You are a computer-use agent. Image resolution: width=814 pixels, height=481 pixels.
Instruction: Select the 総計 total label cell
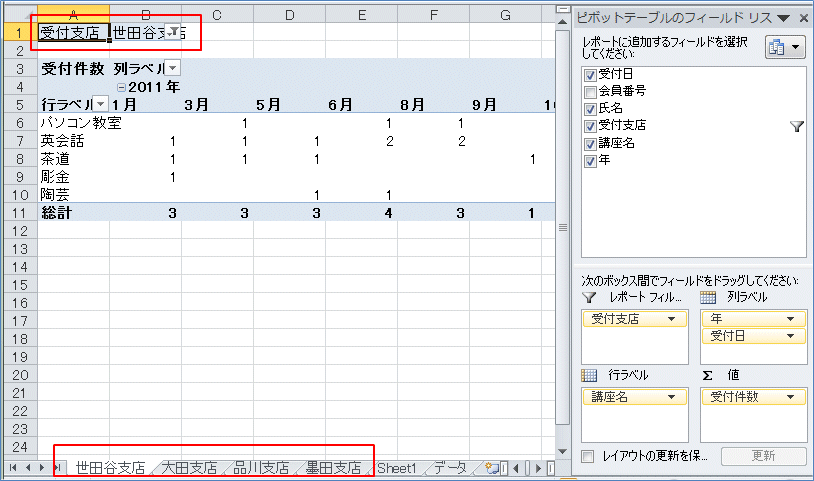[x=73, y=213]
